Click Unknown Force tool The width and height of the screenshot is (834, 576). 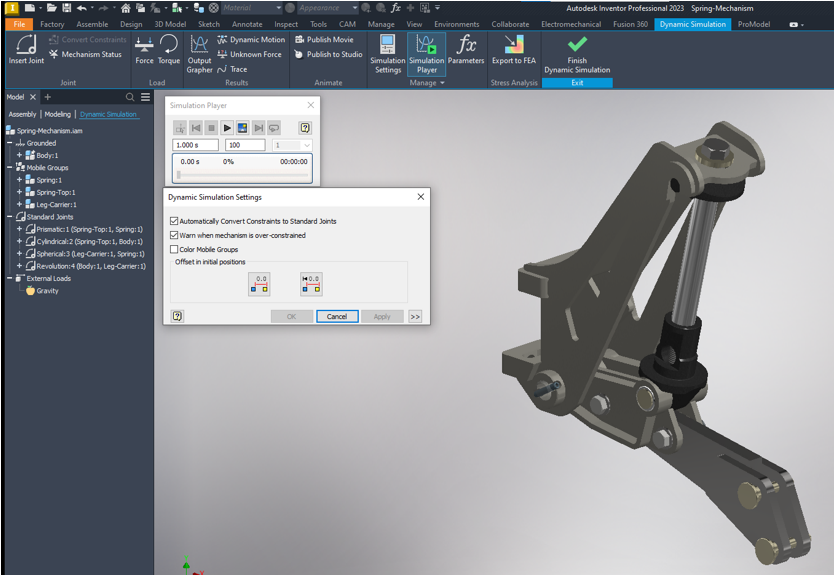tap(249, 54)
